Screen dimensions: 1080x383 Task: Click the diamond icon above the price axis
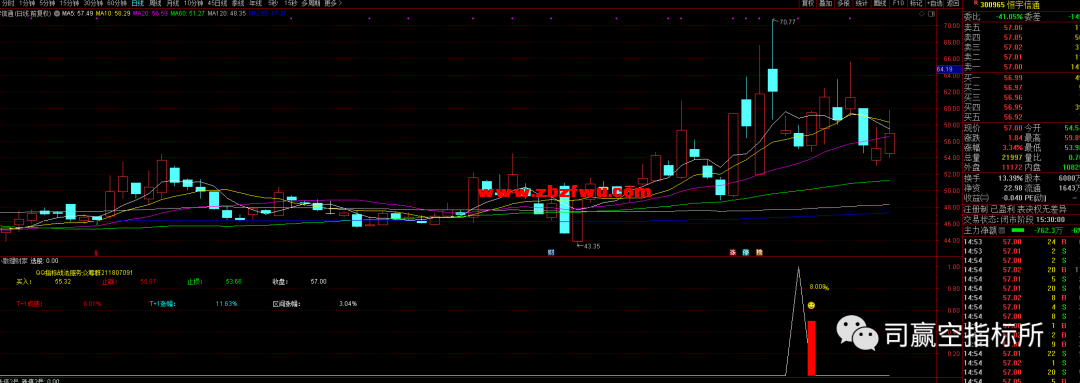point(922,14)
